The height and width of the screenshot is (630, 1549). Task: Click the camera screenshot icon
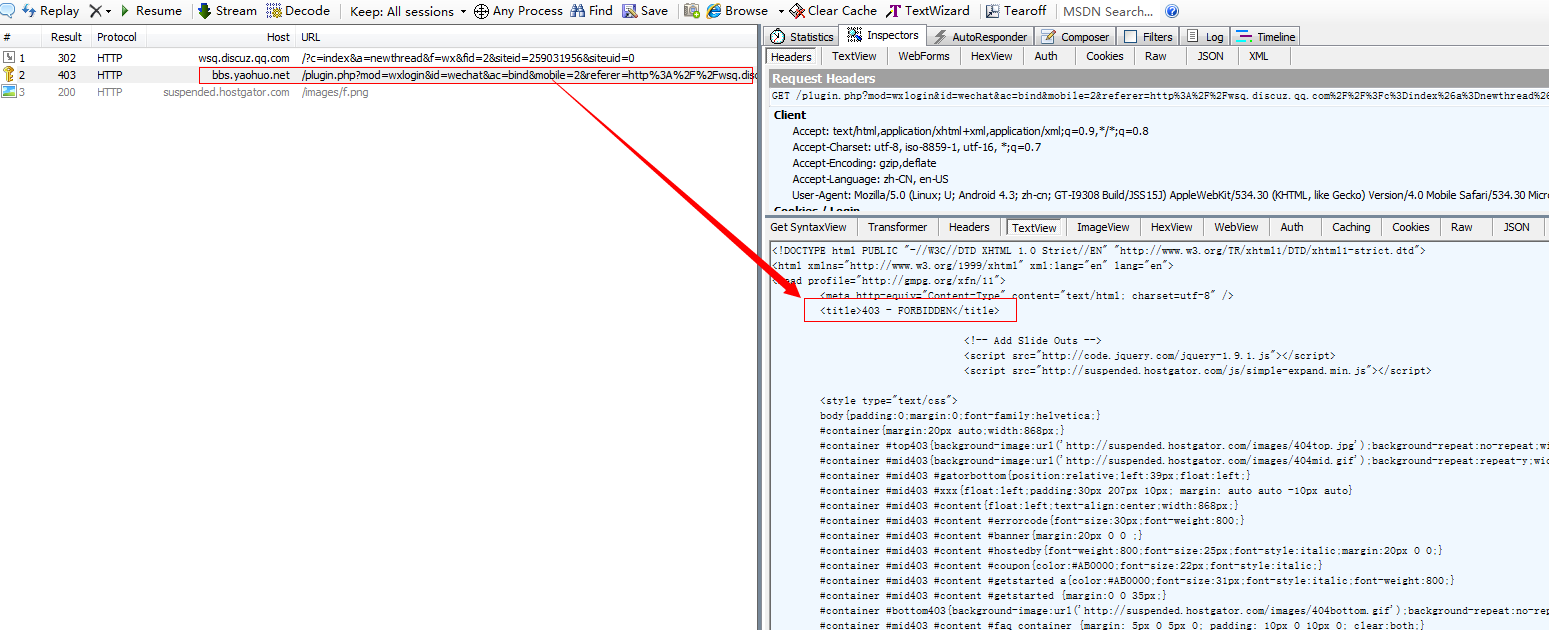coord(691,11)
